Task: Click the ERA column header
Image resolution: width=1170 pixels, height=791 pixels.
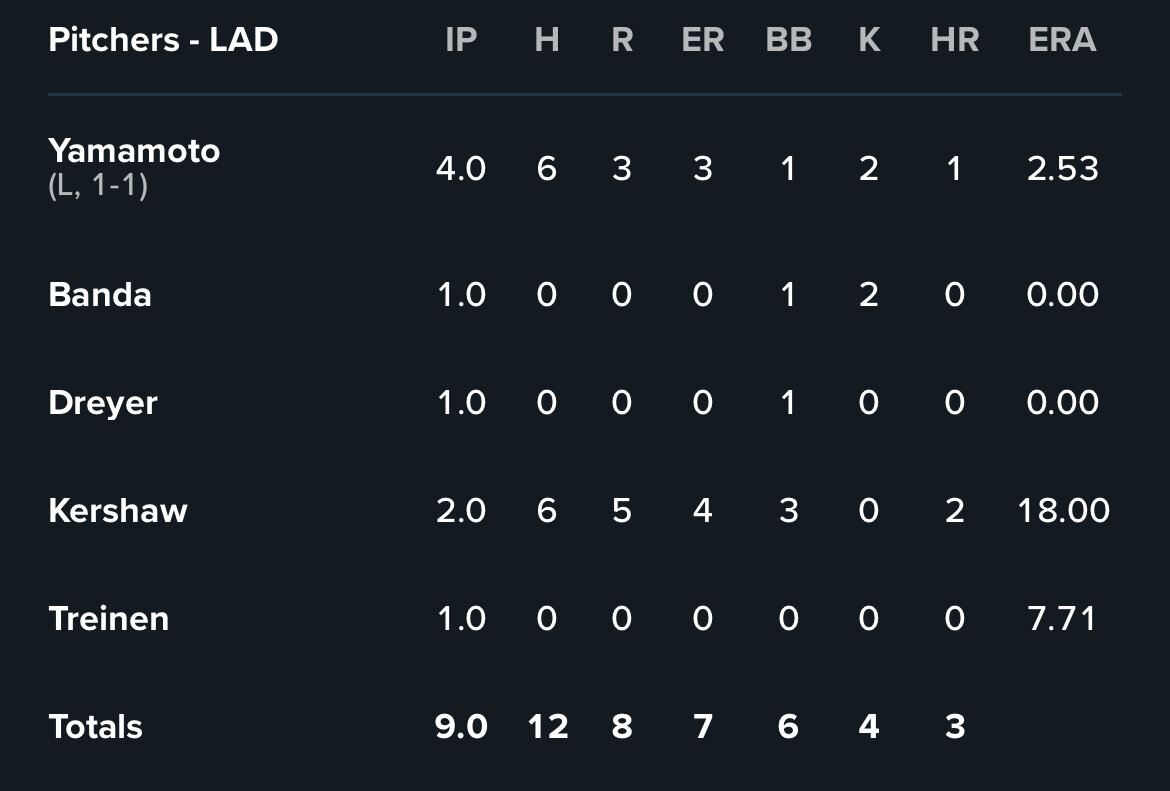Action: click(x=1062, y=40)
